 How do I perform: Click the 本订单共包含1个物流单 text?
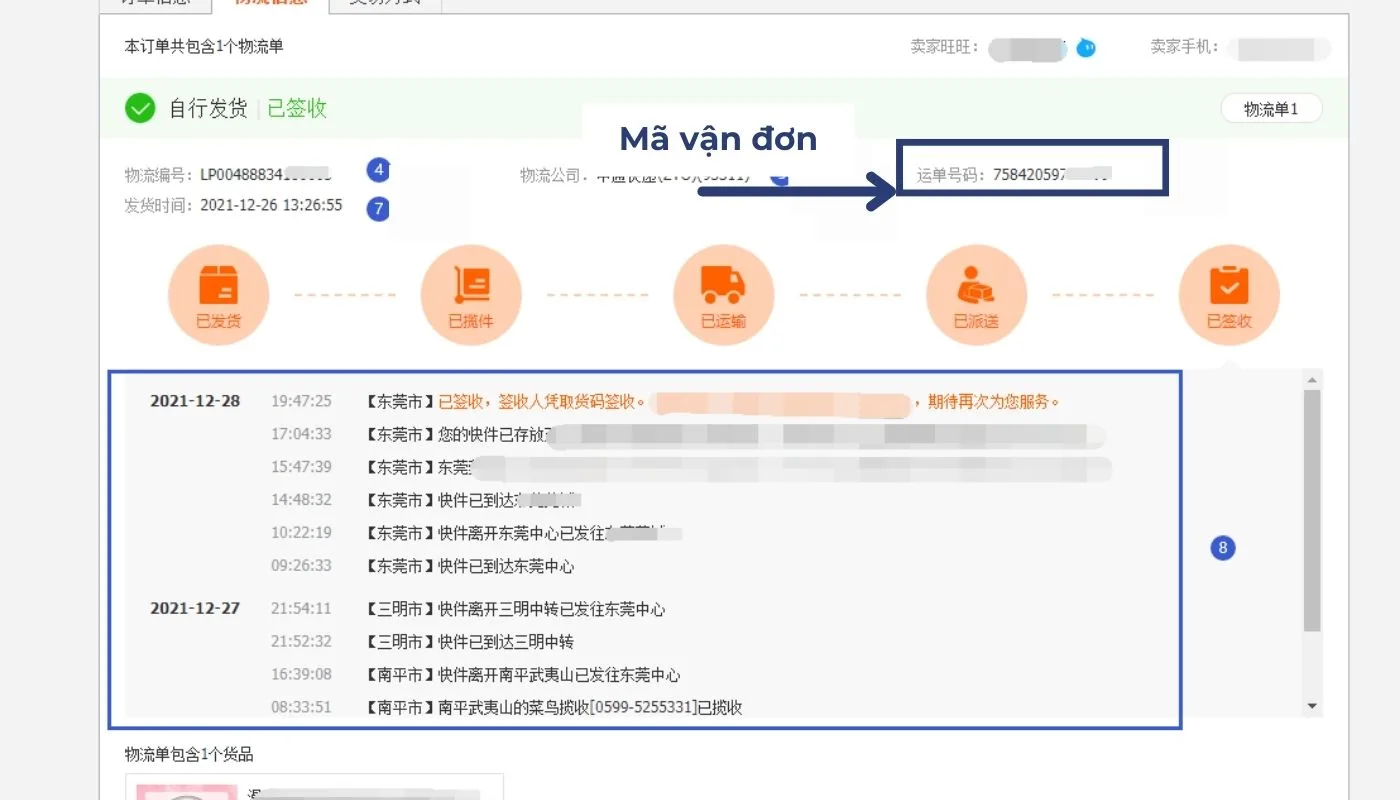click(204, 46)
